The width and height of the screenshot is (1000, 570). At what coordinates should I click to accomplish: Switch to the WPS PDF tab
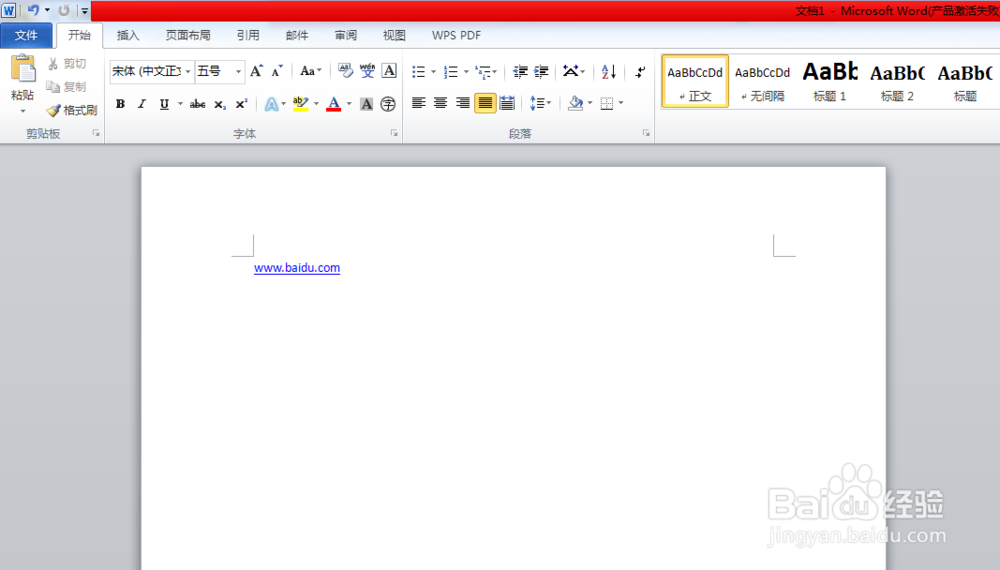(x=457, y=36)
